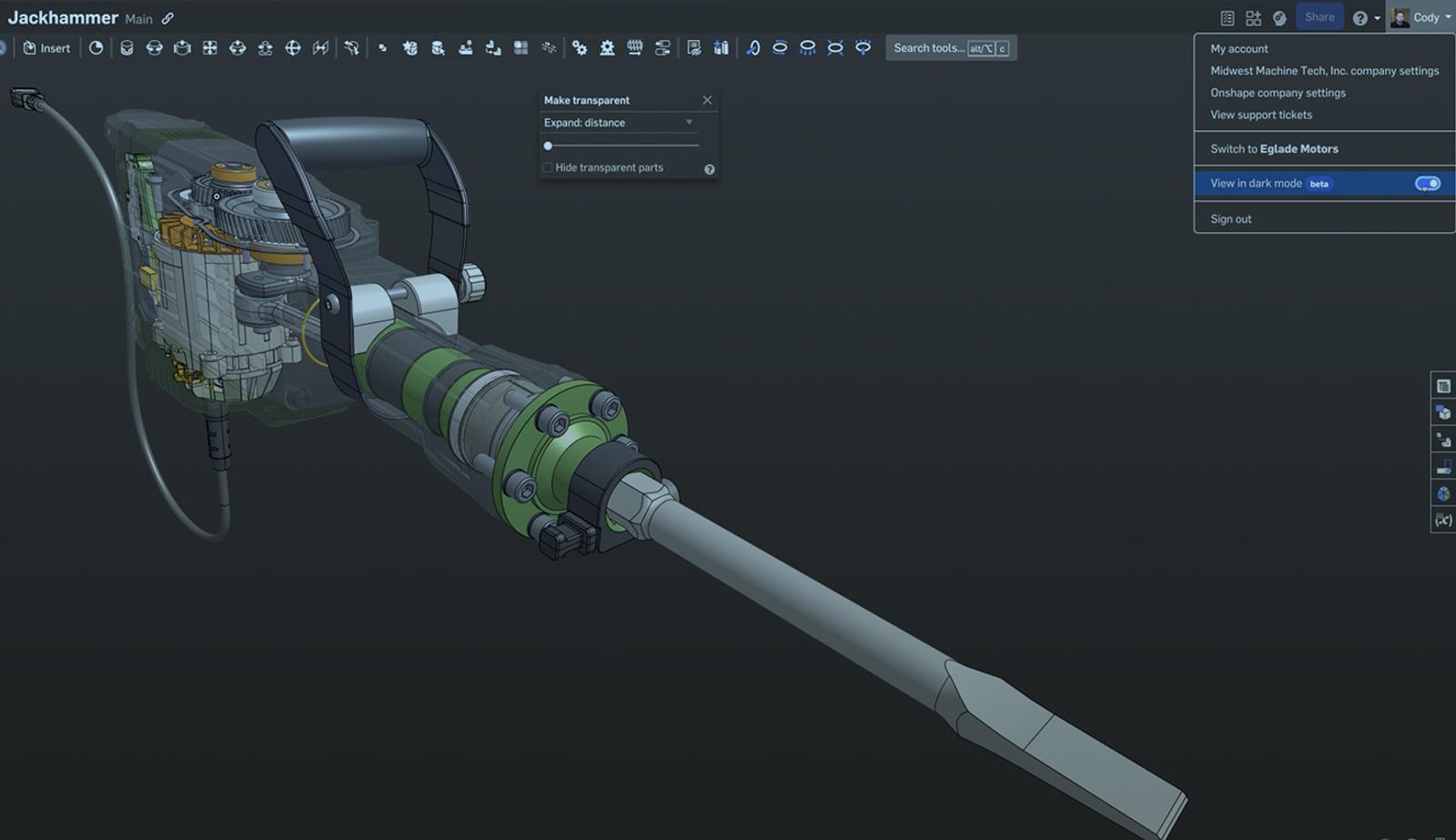Choose Sign out from the menu
1456x840 pixels.
coord(1230,219)
